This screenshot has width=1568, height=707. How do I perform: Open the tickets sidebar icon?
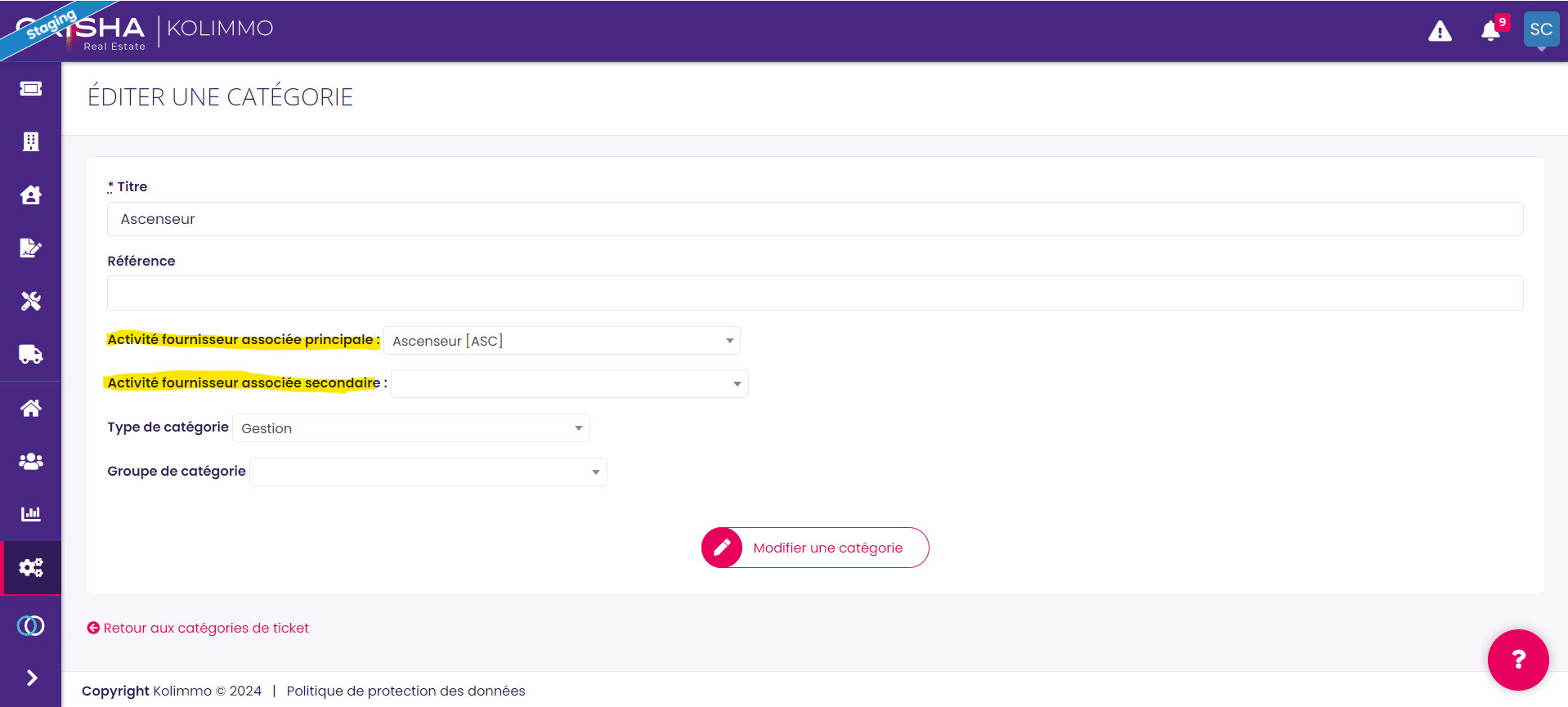[31, 88]
